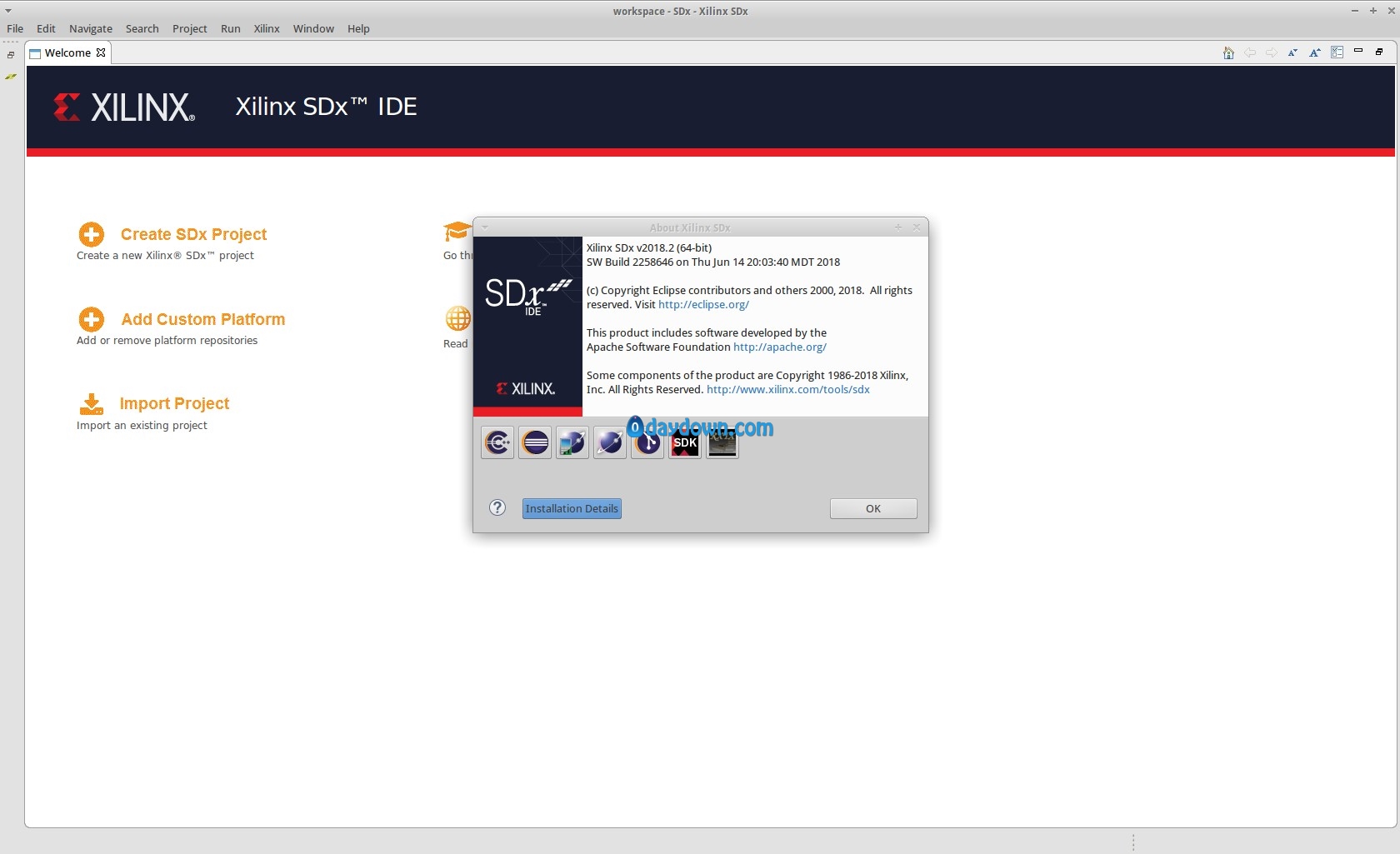
Task: Navigate back arrow in Welcome toolbar
Action: click(1250, 52)
